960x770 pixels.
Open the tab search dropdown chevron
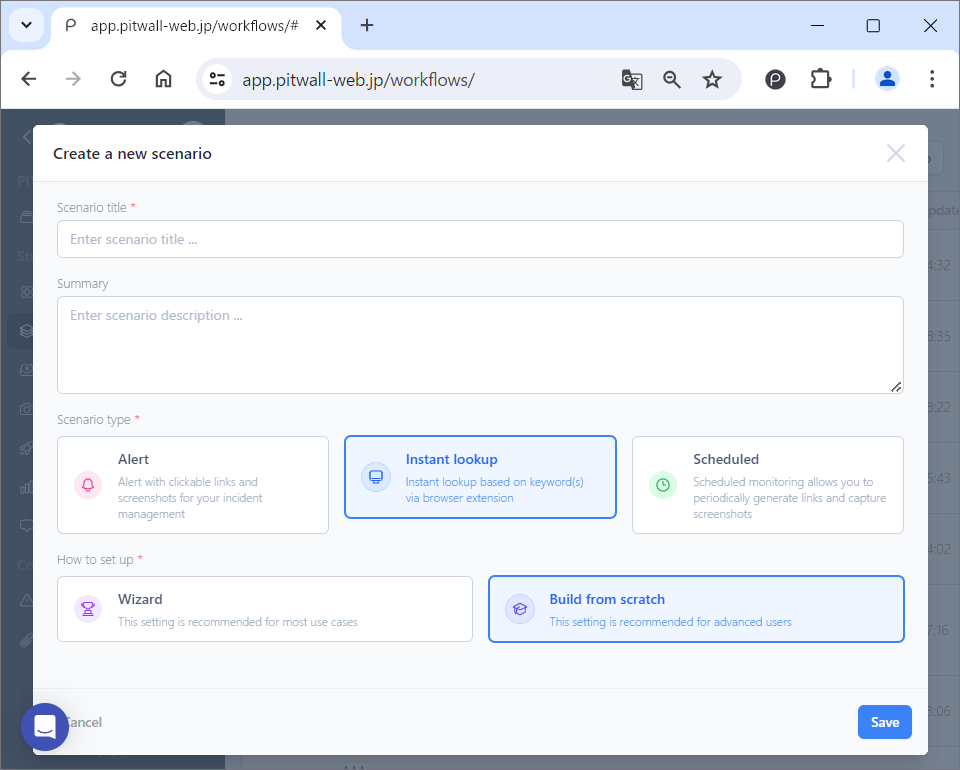(x=26, y=25)
